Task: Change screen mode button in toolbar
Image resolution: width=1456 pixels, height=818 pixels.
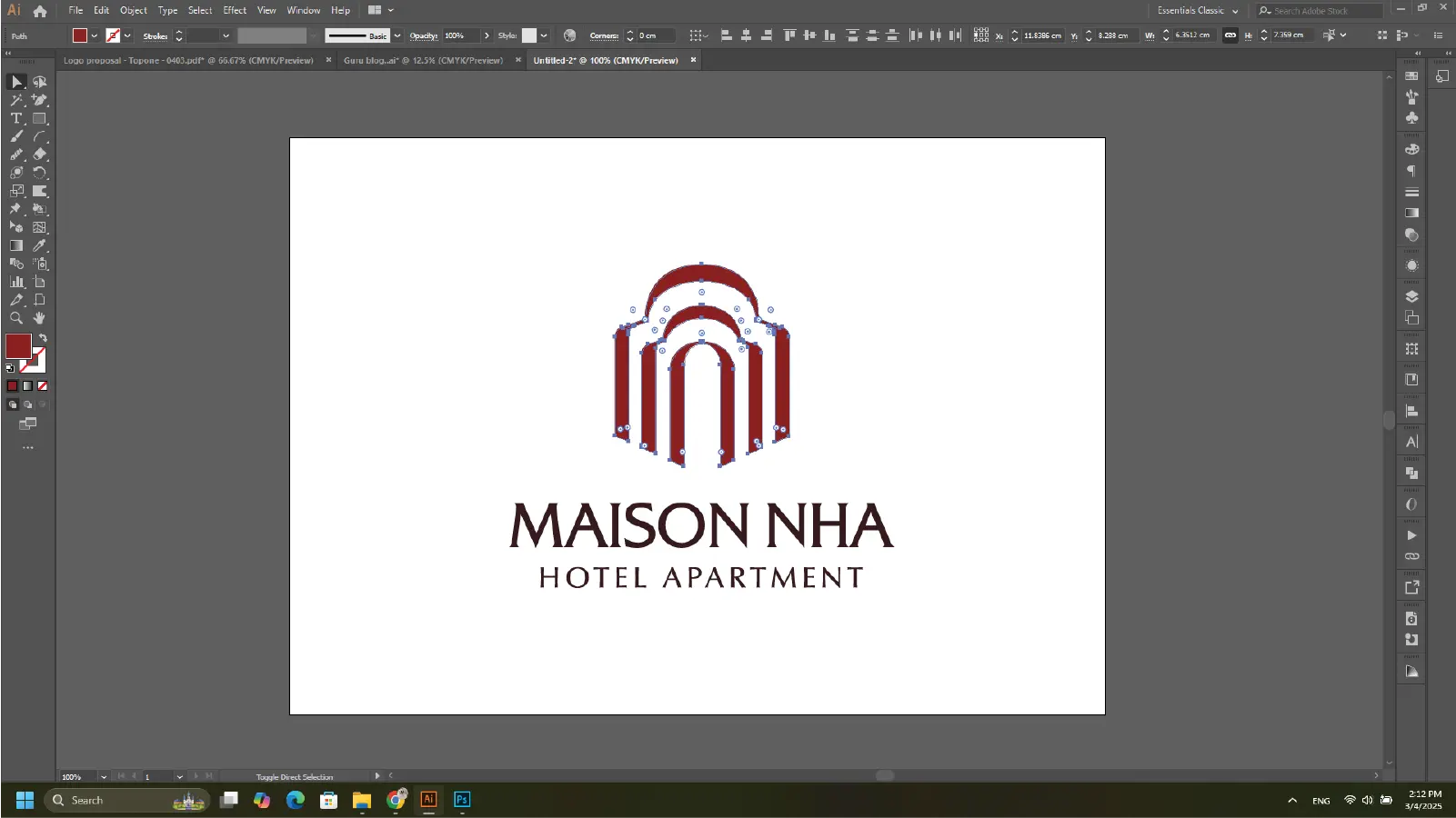Action: point(28,424)
